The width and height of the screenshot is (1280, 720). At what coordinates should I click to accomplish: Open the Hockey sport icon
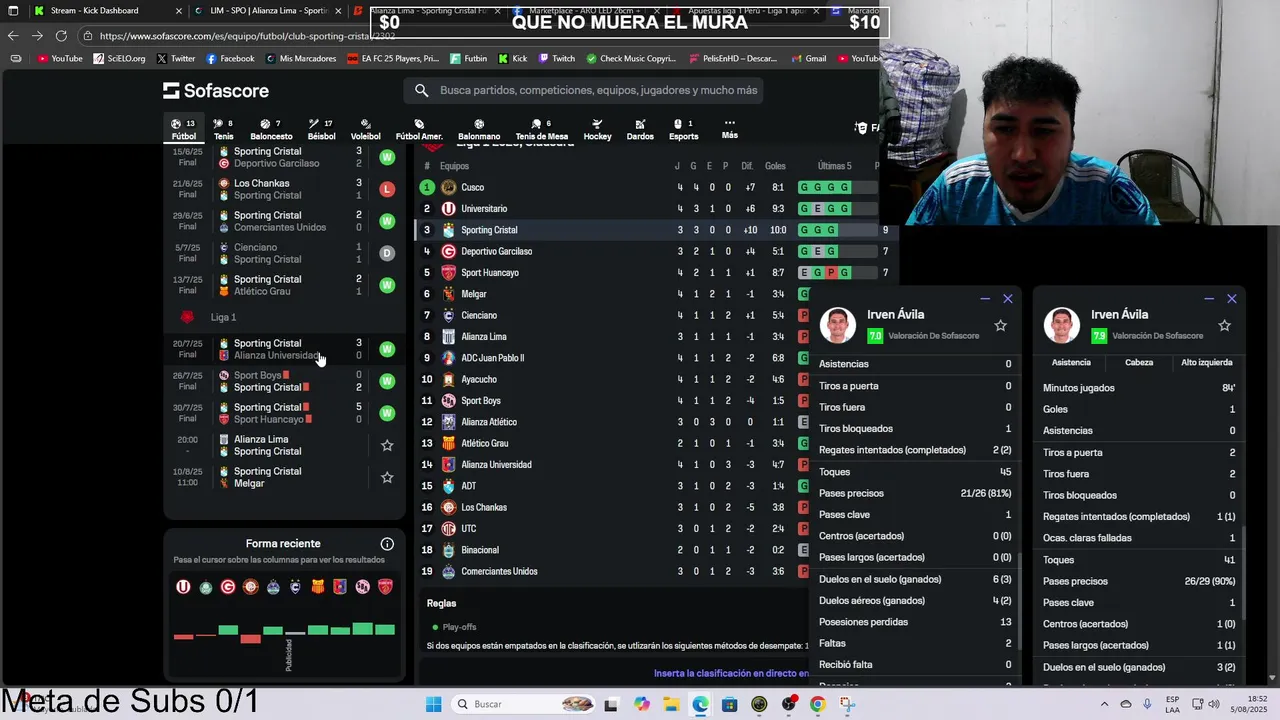(x=597, y=130)
